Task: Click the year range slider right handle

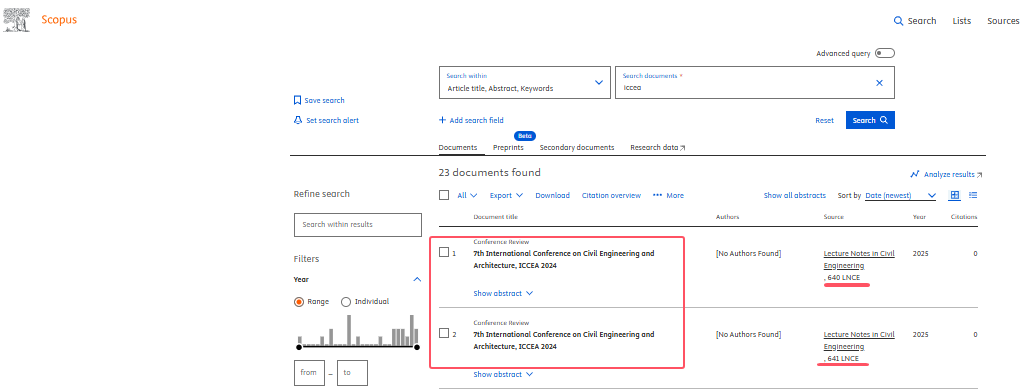Action: point(416,347)
